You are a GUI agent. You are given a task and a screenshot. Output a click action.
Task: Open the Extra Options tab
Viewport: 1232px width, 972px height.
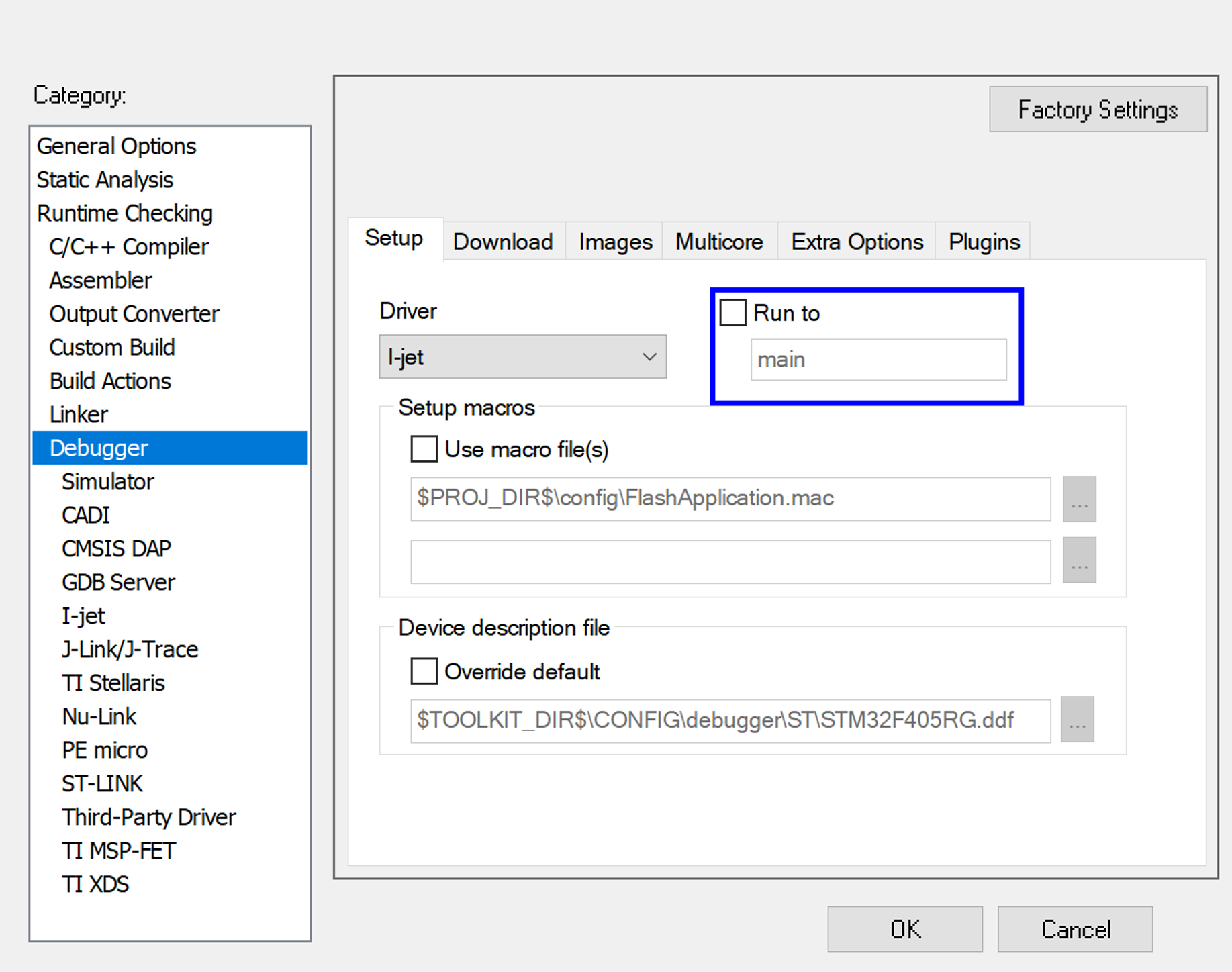pyautogui.click(x=856, y=241)
